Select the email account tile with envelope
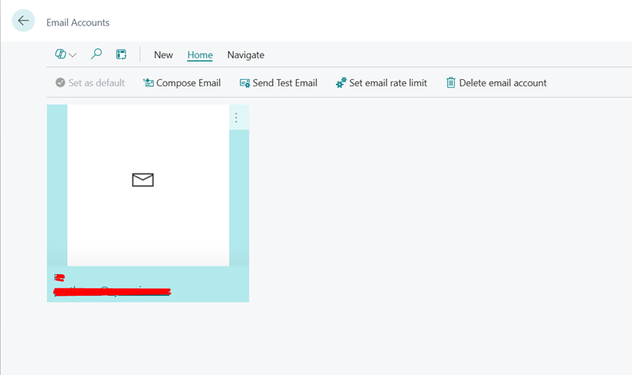This screenshot has width=632, height=375. coord(148,203)
